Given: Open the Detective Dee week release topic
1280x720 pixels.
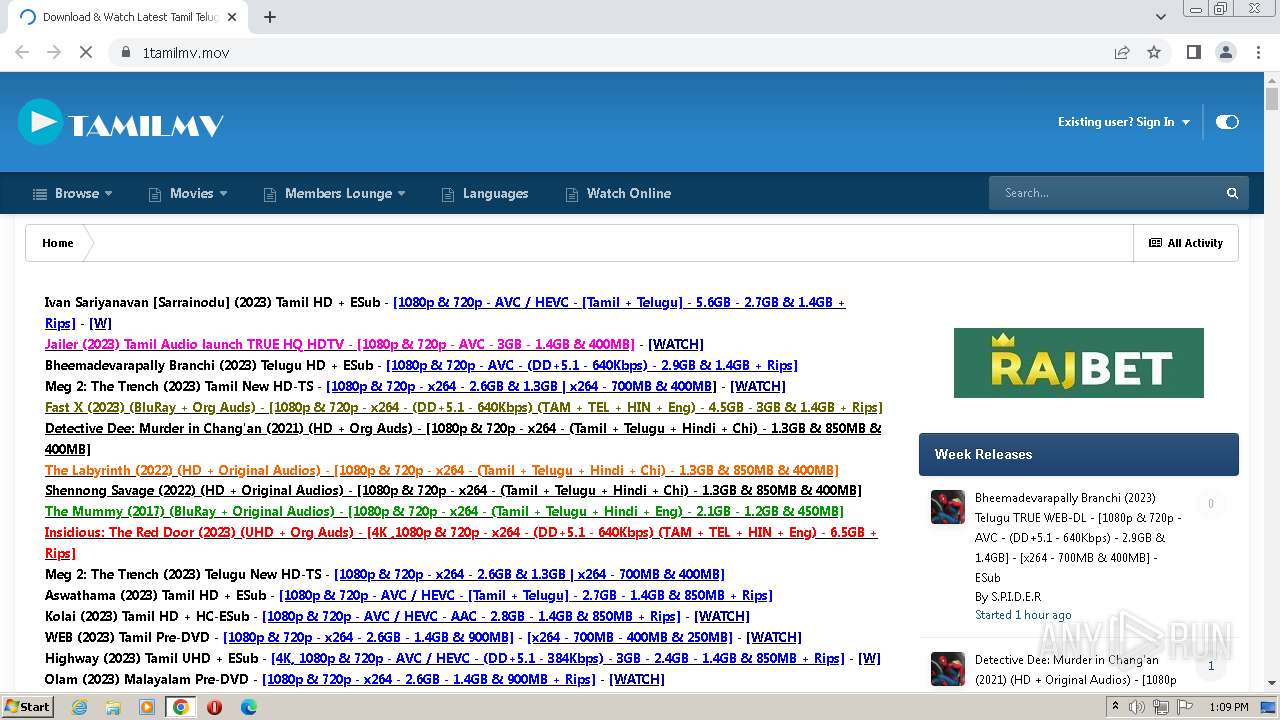Looking at the screenshot, I should (x=1075, y=669).
